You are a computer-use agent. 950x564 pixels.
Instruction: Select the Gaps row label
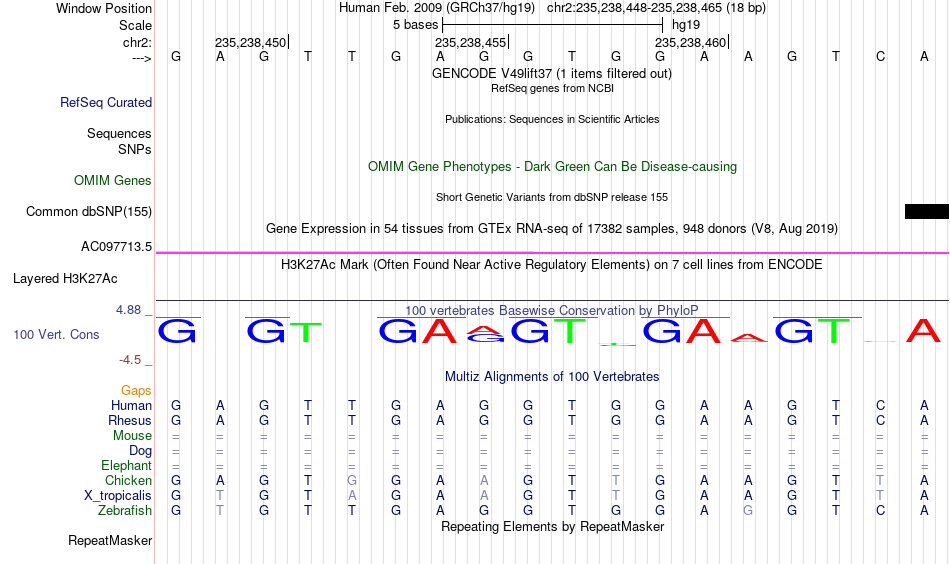point(136,391)
